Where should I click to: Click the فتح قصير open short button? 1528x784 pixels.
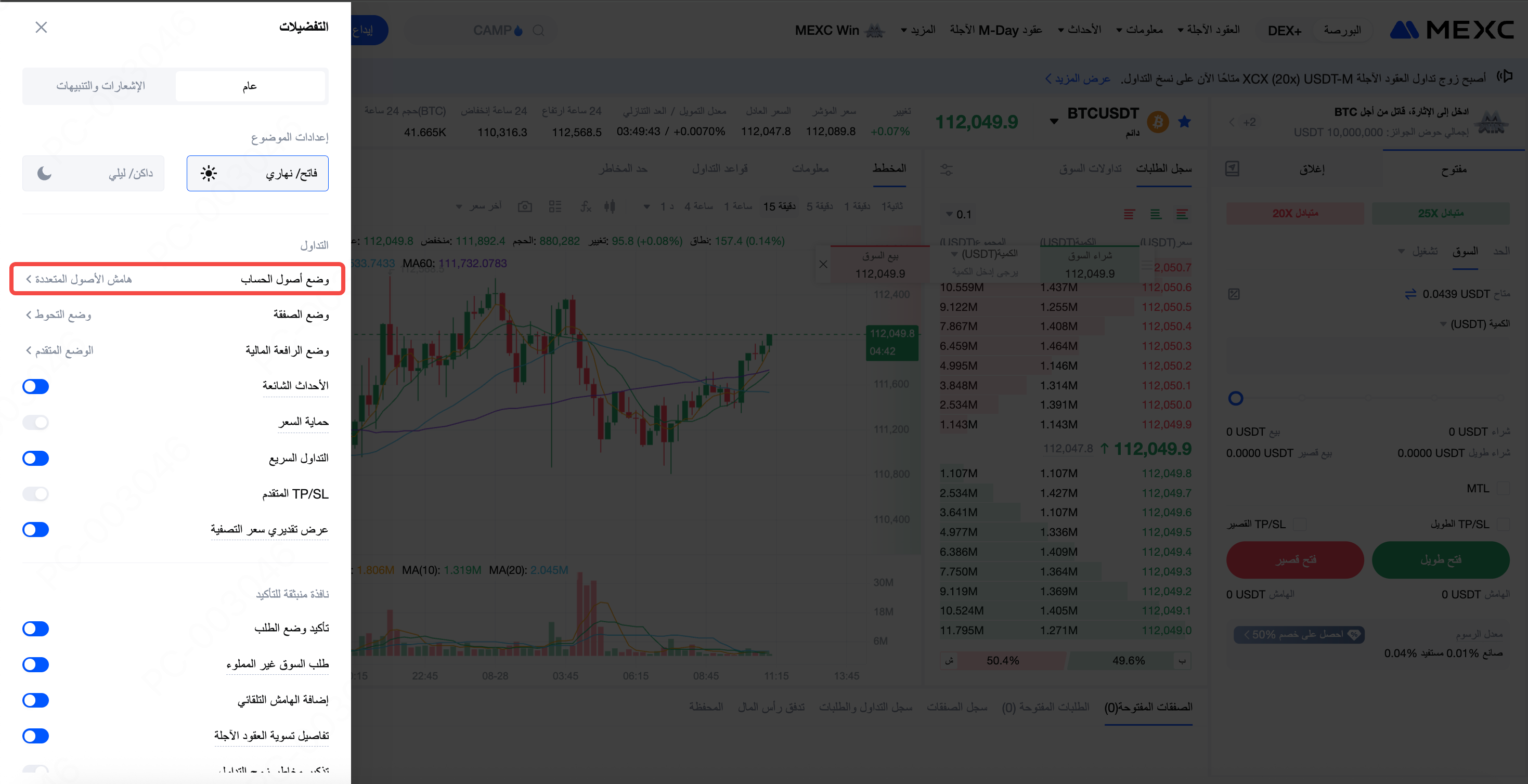tap(1296, 560)
